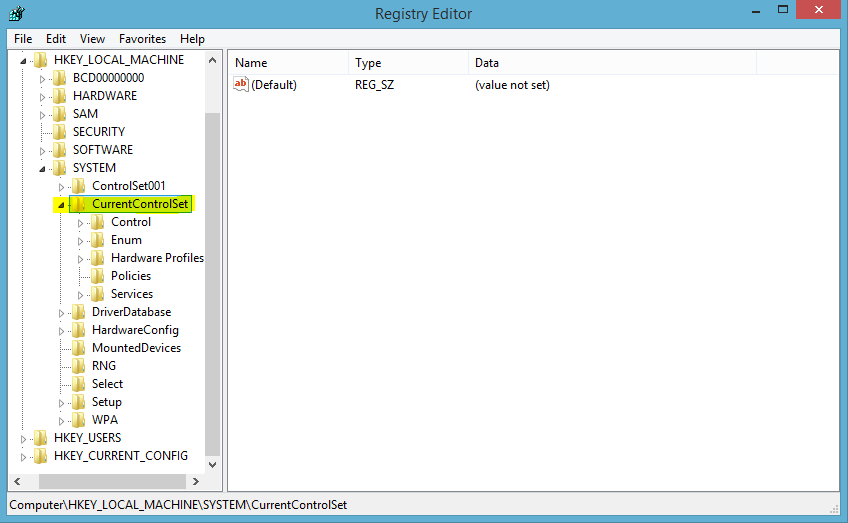This screenshot has width=848, height=523.
Task: Expand the Services subkey
Action: click(x=81, y=295)
